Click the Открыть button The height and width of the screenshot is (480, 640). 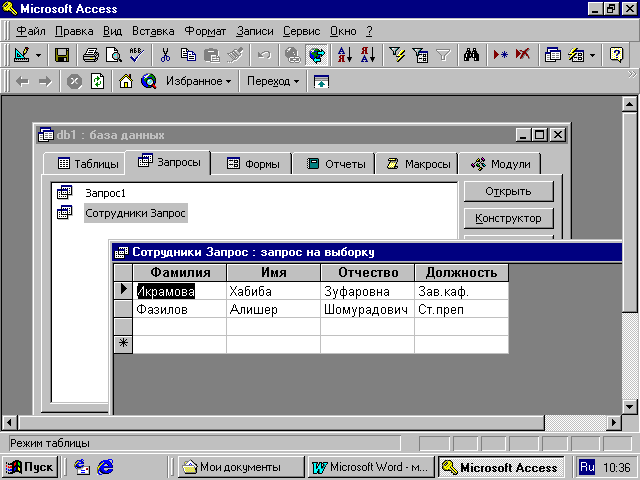[x=509, y=191]
